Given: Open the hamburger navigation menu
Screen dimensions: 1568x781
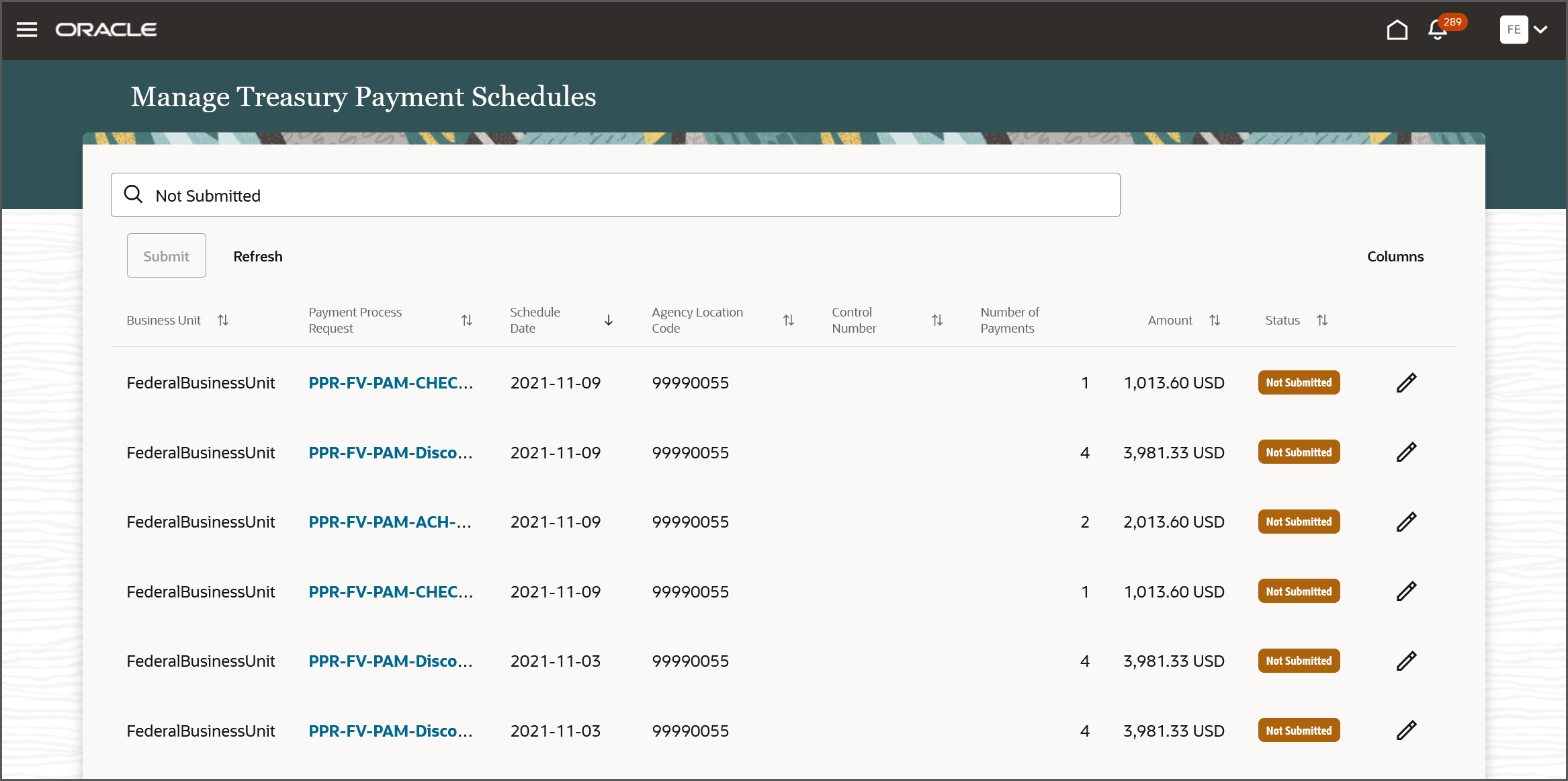Looking at the screenshot, I should tap(27, 30).
